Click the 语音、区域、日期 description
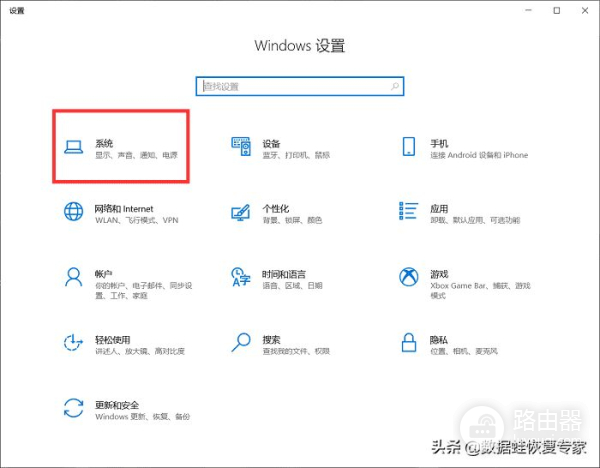The height and width of the screenshot is (468, 600). (x=292, y=285)
